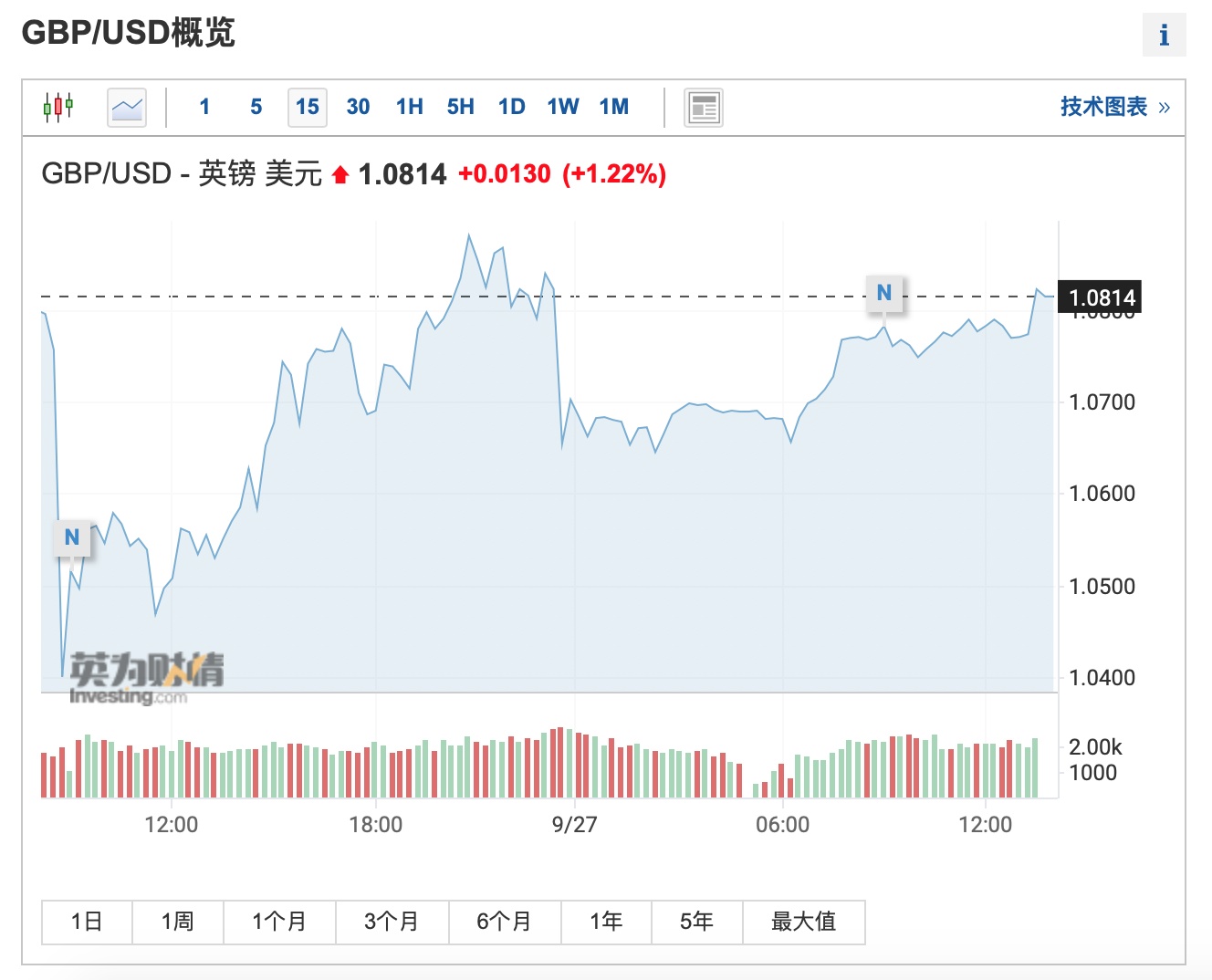Select the 1W chart interval
This screenshot has height=980, width=1212.
(563, 107)
